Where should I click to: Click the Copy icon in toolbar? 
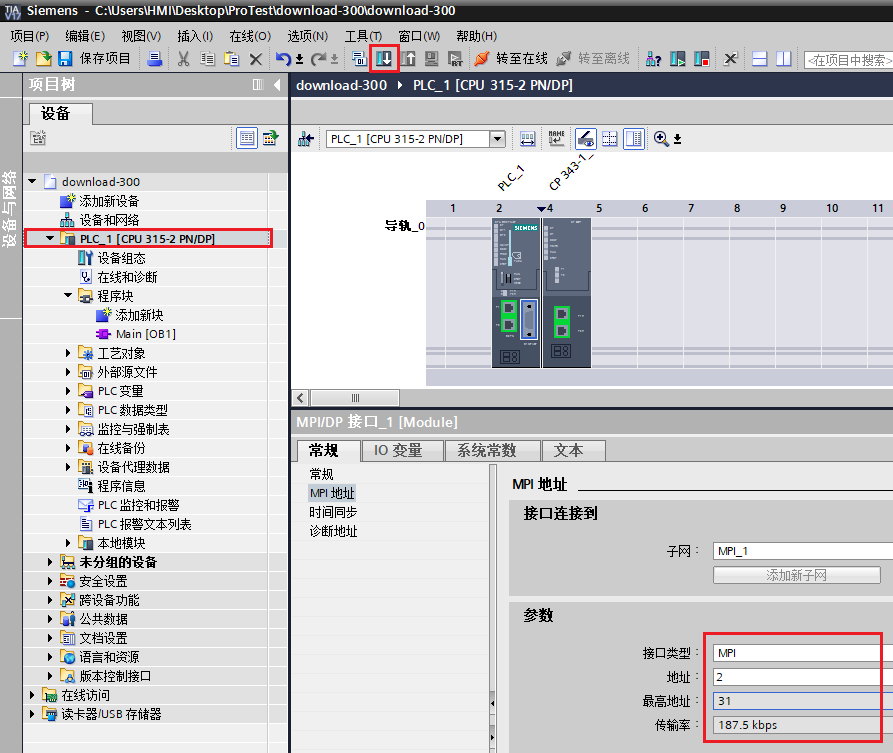coord(207,58)
